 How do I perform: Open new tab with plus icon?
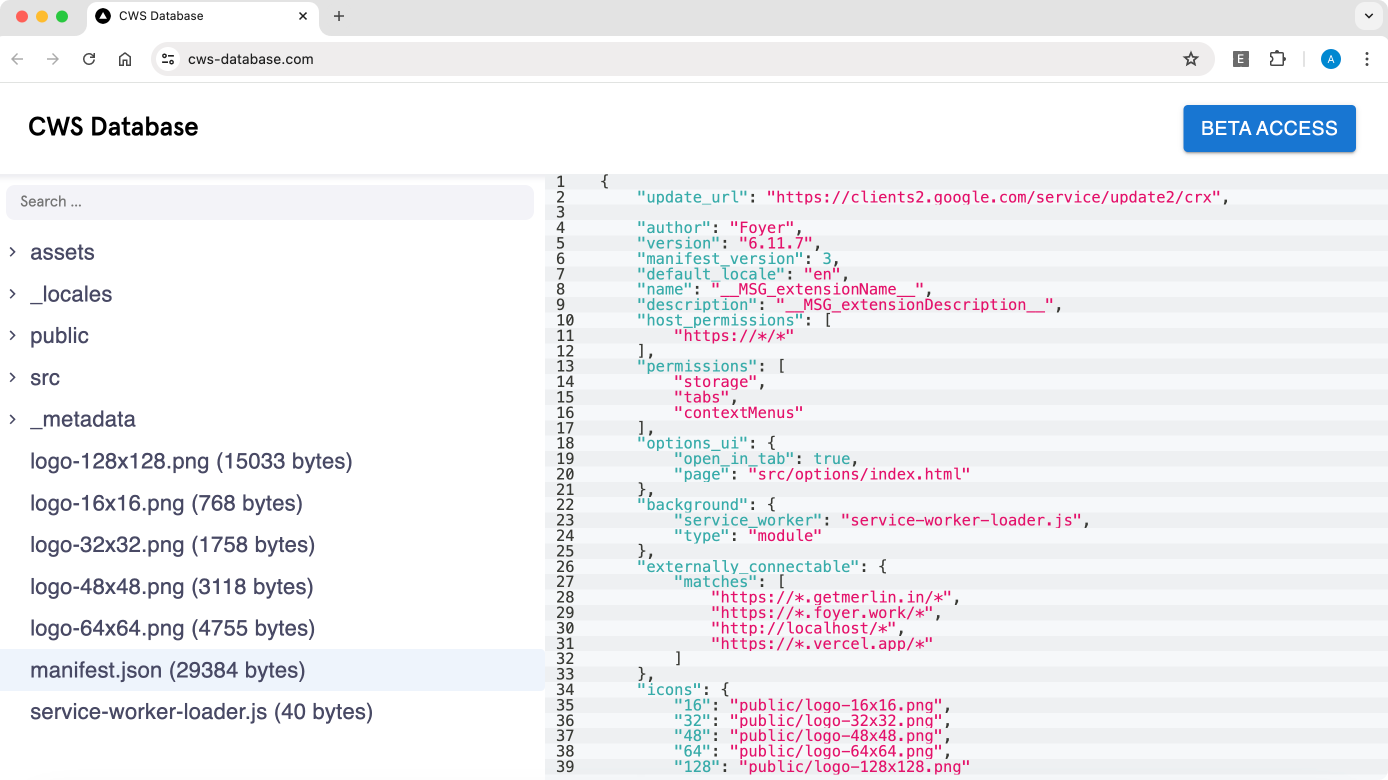tap(339, 16)
